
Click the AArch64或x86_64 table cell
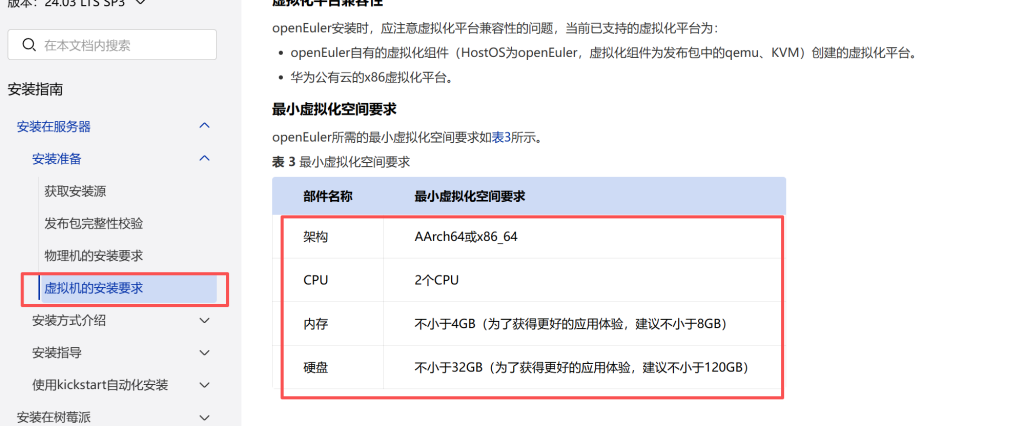(466, 237)
